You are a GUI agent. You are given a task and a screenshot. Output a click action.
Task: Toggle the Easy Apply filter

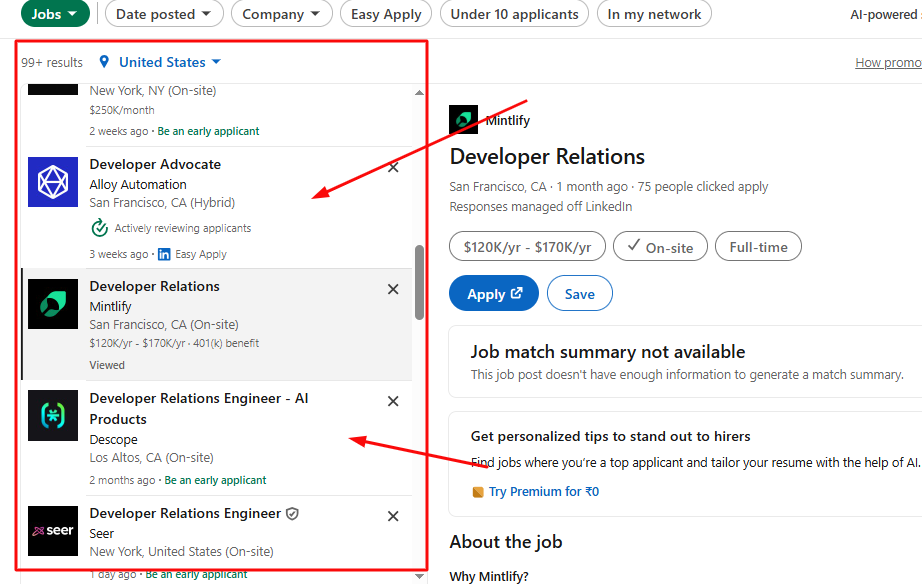point(386,14)
